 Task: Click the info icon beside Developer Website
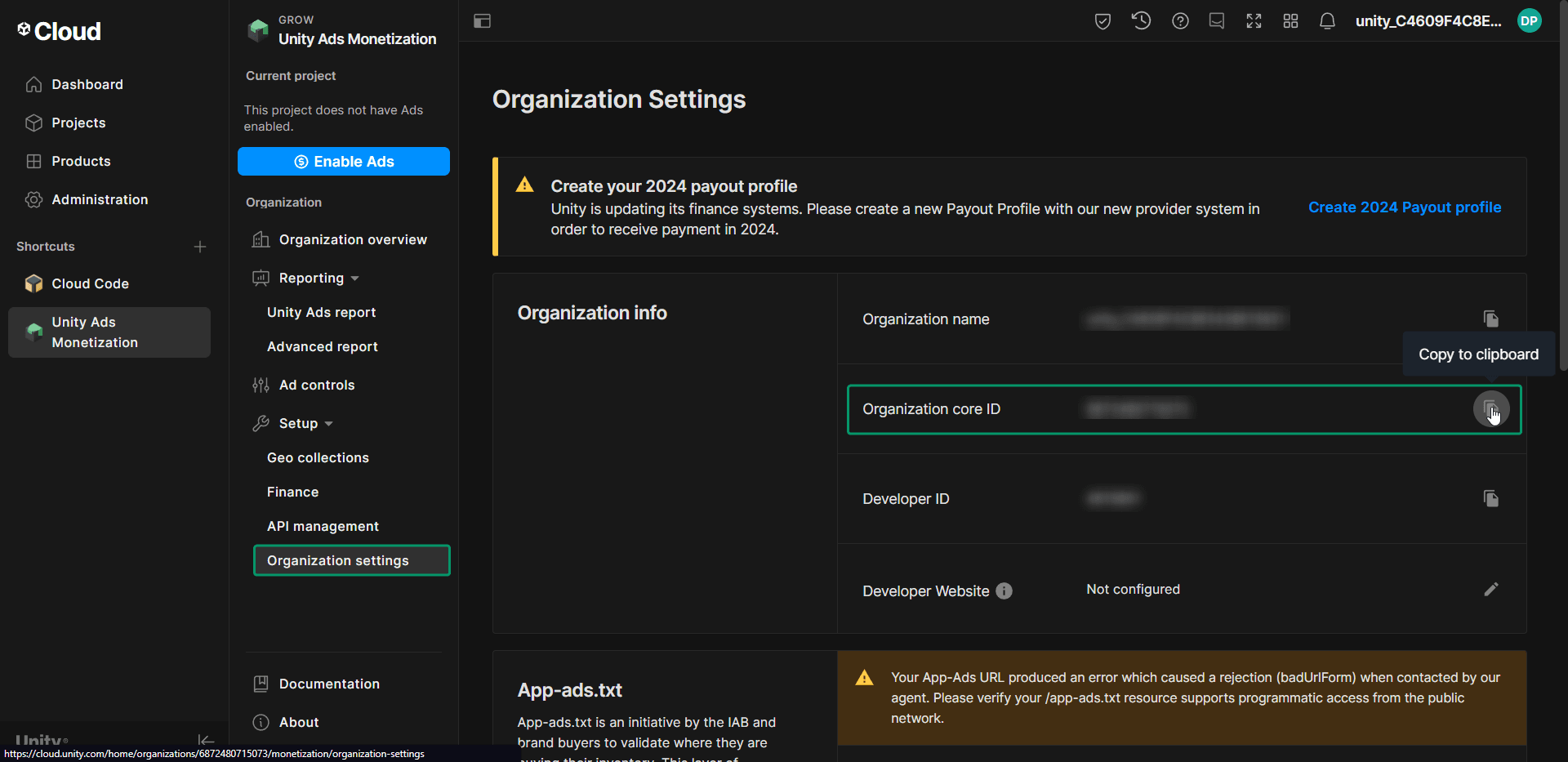(x=1004, y=590)
